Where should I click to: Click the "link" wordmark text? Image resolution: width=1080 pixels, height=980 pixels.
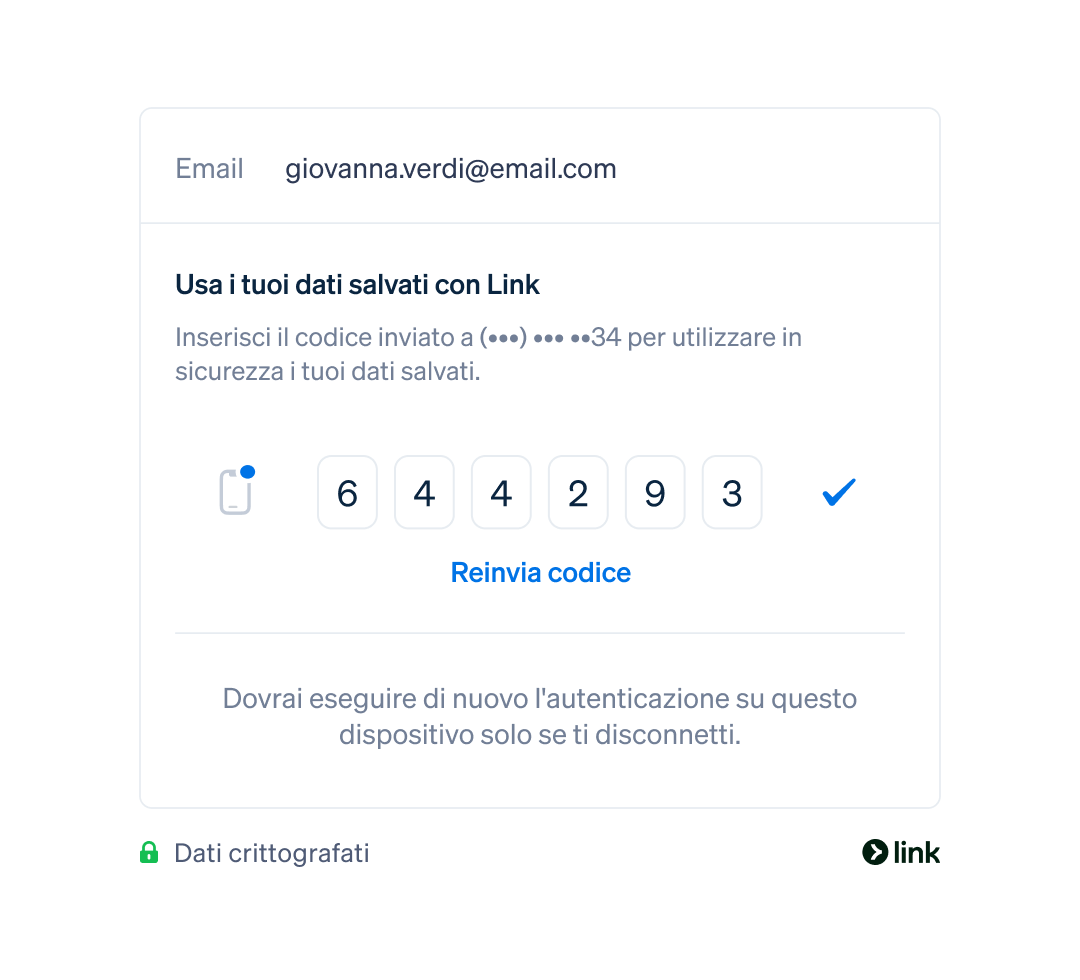point(916,853)
